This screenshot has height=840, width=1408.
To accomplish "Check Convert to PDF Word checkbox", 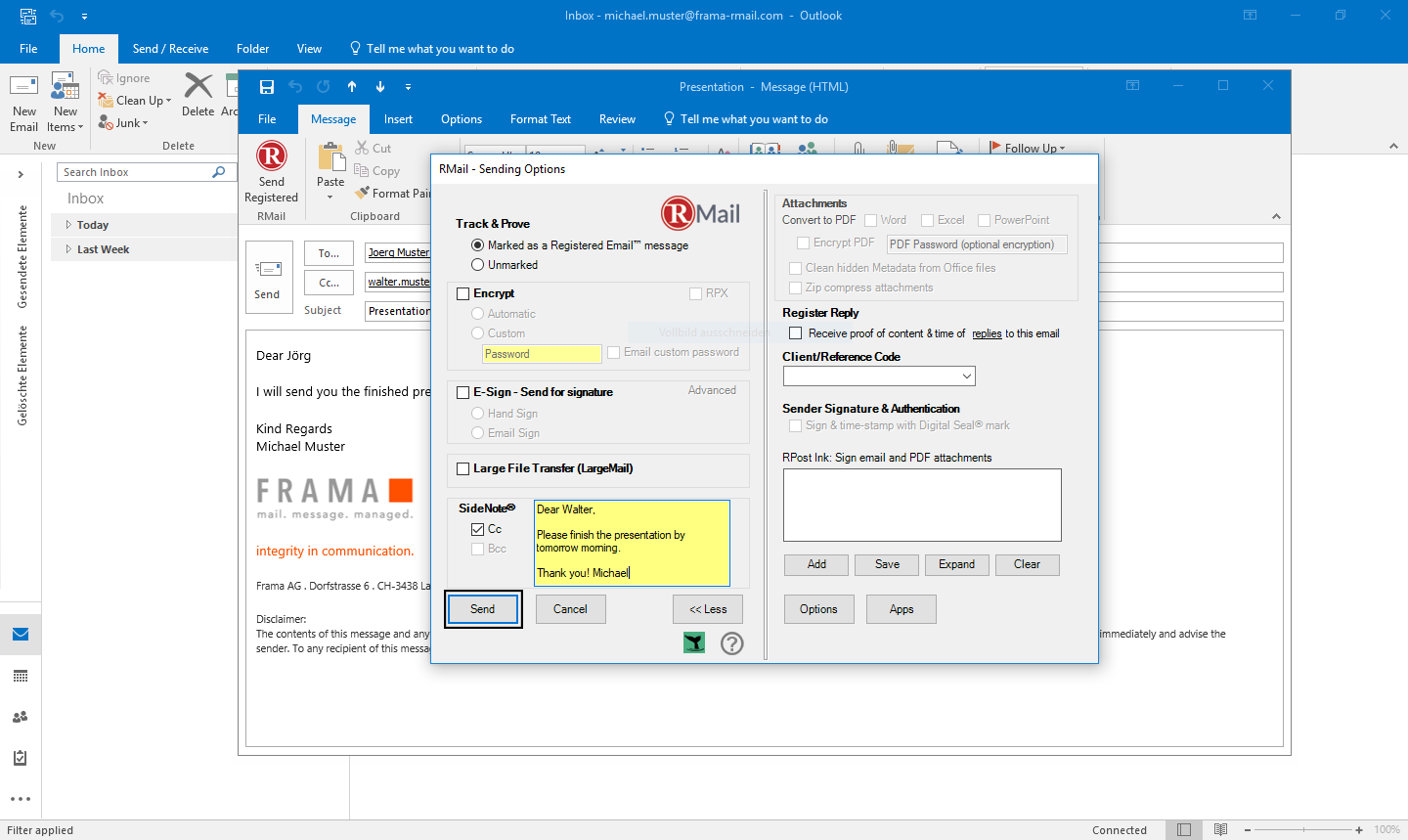I will [x=871, y=220].
